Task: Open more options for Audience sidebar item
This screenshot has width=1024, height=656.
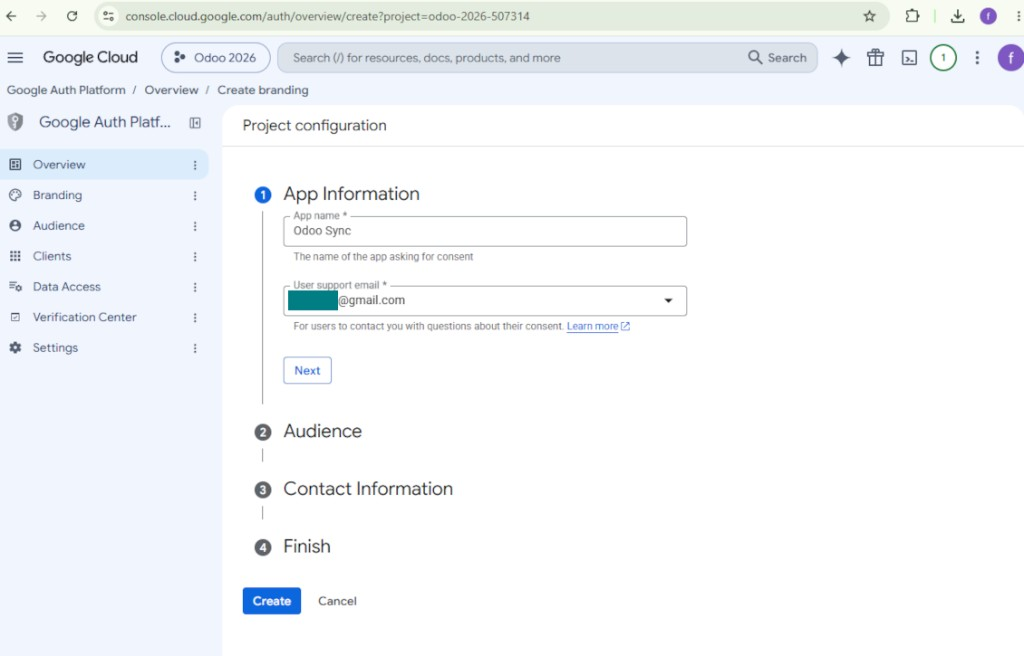Action: click(195, 226)
